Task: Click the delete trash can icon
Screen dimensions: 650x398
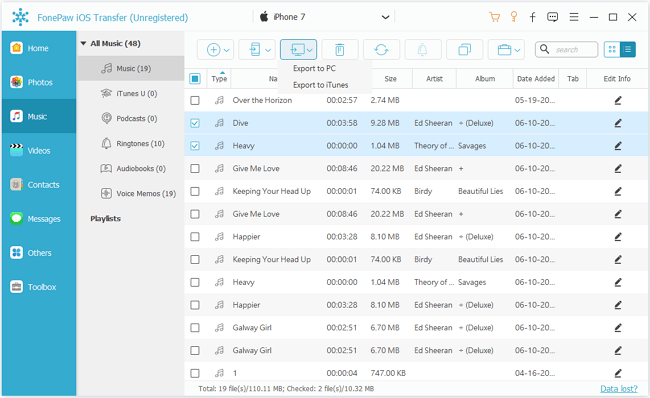Action: tap(340, 50)
